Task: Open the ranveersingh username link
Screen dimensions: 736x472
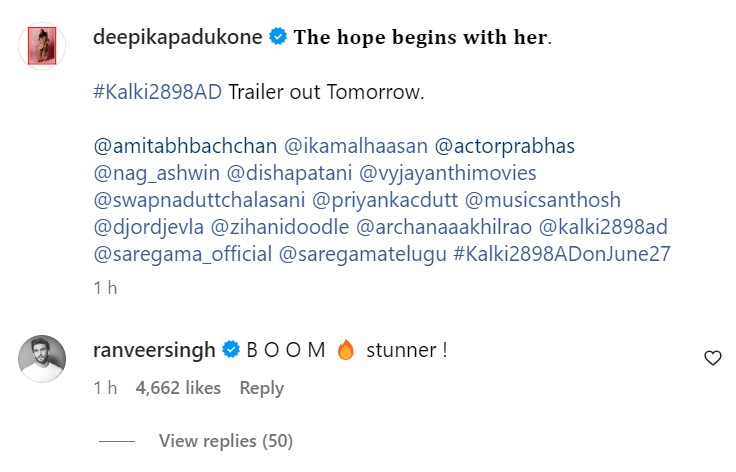Action: coord(154,349)
